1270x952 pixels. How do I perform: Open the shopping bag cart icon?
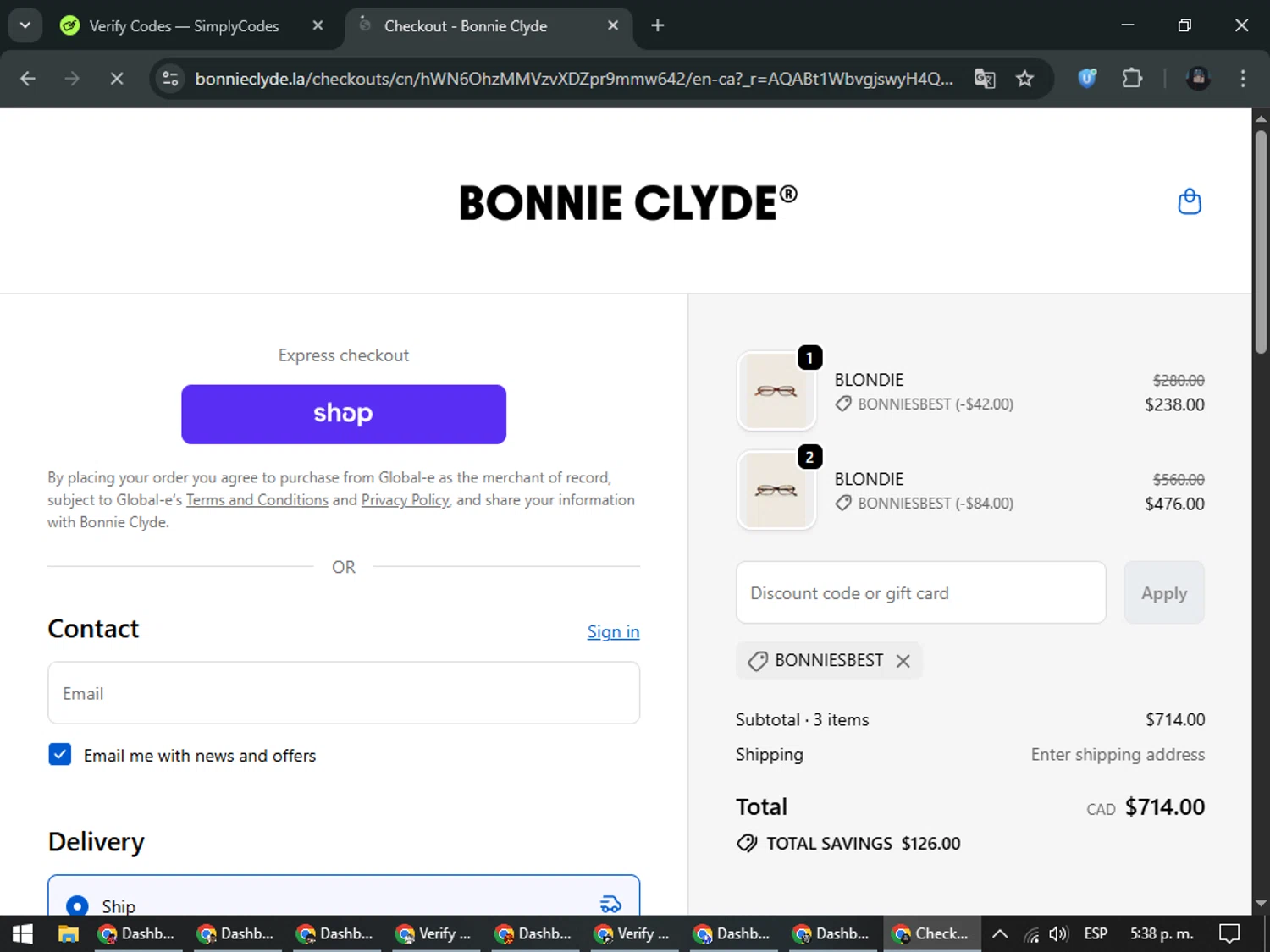pos(1190,201)
